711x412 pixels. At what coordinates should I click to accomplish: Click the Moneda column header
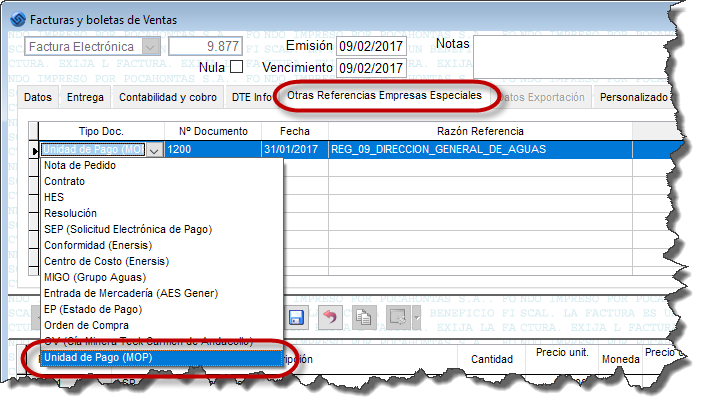pos(620,359)
